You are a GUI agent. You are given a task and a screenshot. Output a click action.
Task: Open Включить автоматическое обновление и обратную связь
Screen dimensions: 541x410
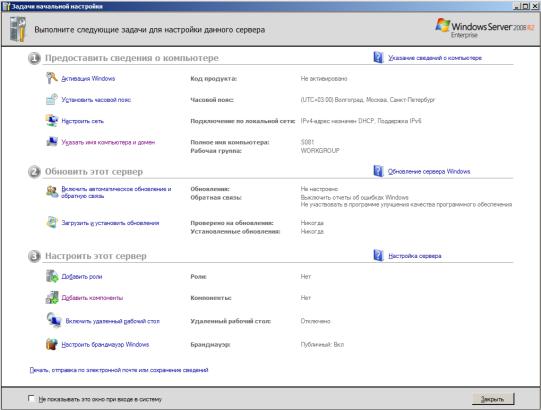[x=116, y=192]
